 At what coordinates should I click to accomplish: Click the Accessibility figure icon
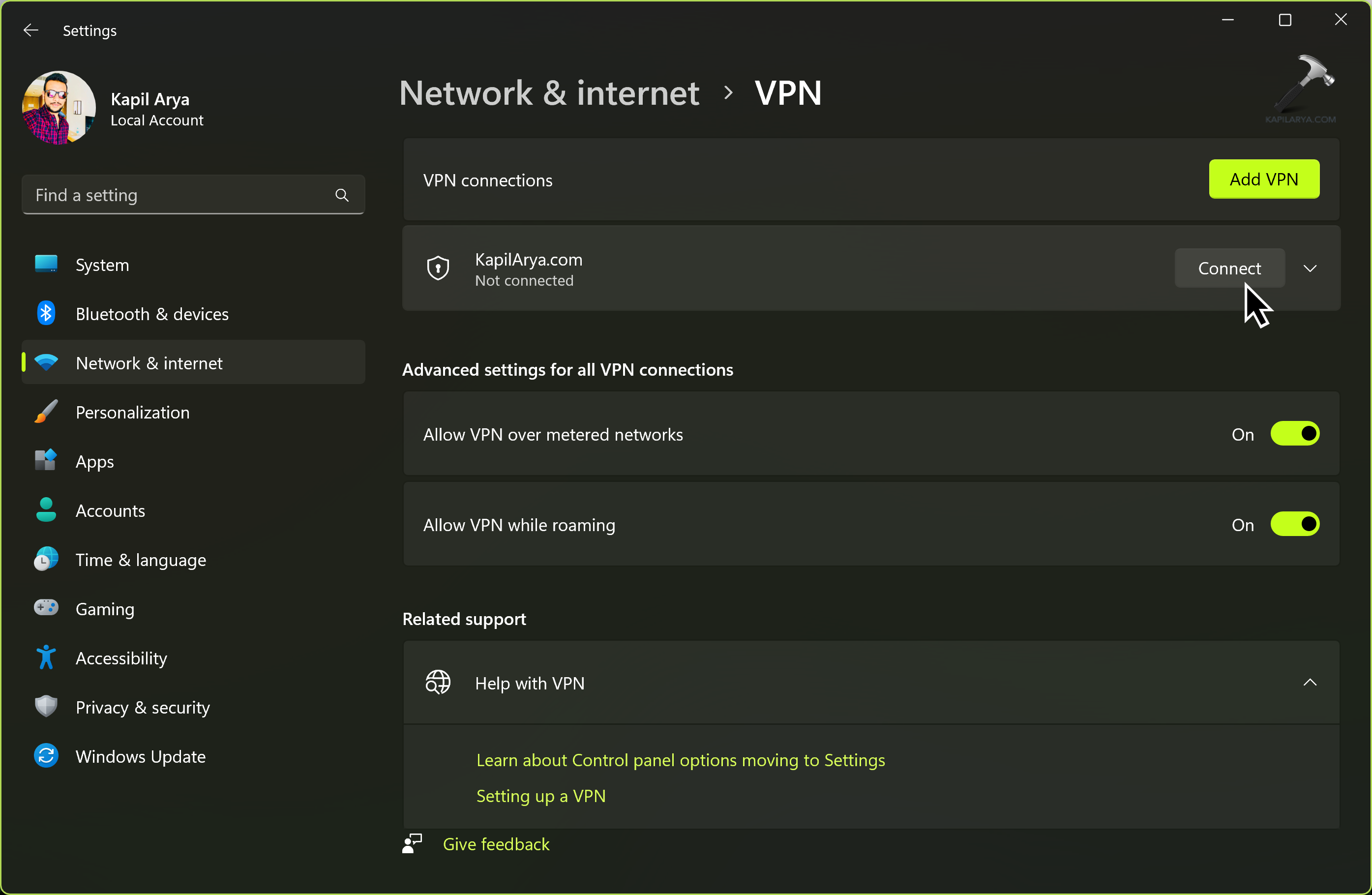coord(46,658)
